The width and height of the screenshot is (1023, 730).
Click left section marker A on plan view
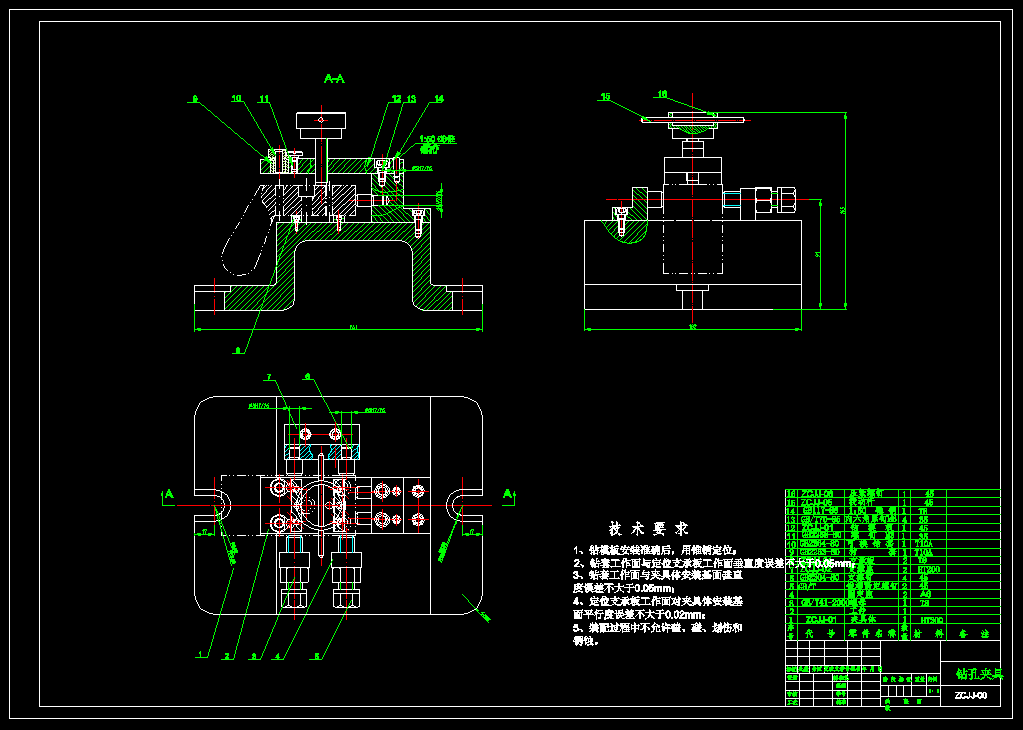(169, 494)
